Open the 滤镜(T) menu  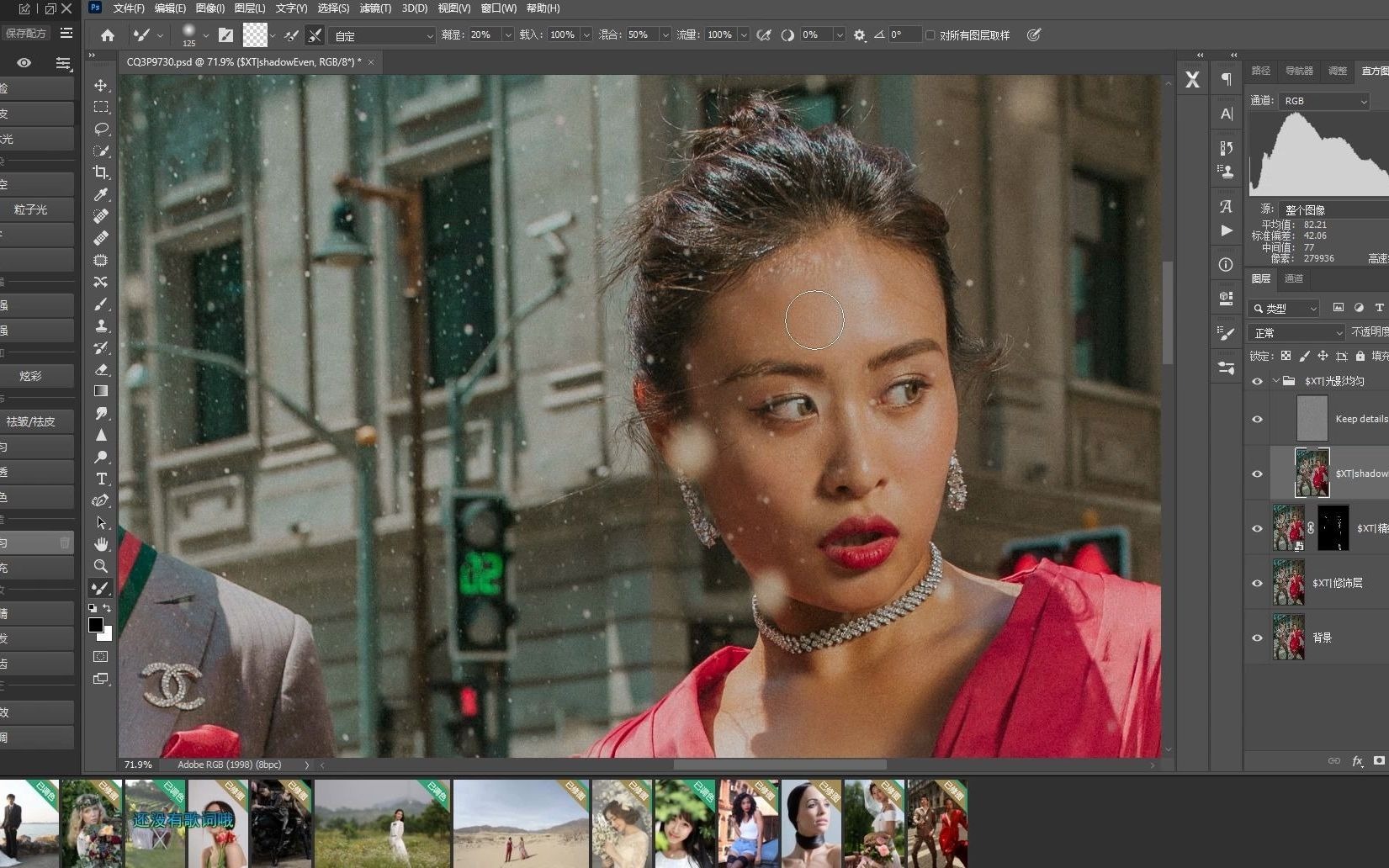374,8
